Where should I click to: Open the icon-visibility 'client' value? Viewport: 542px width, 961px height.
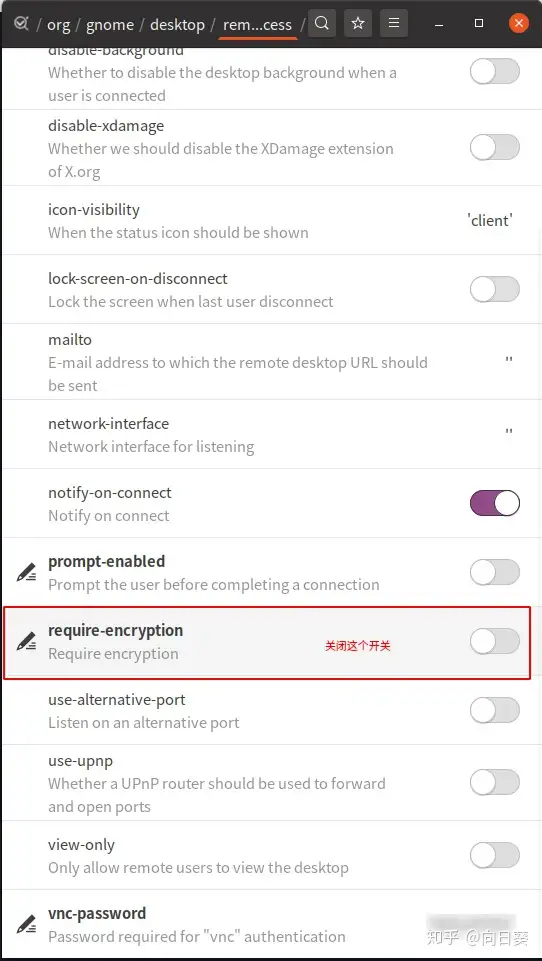pyautogui.click(x=490, y=221)
